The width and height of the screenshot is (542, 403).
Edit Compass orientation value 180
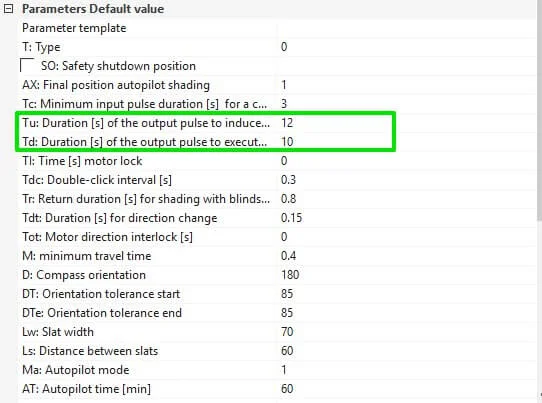point(290,275)
